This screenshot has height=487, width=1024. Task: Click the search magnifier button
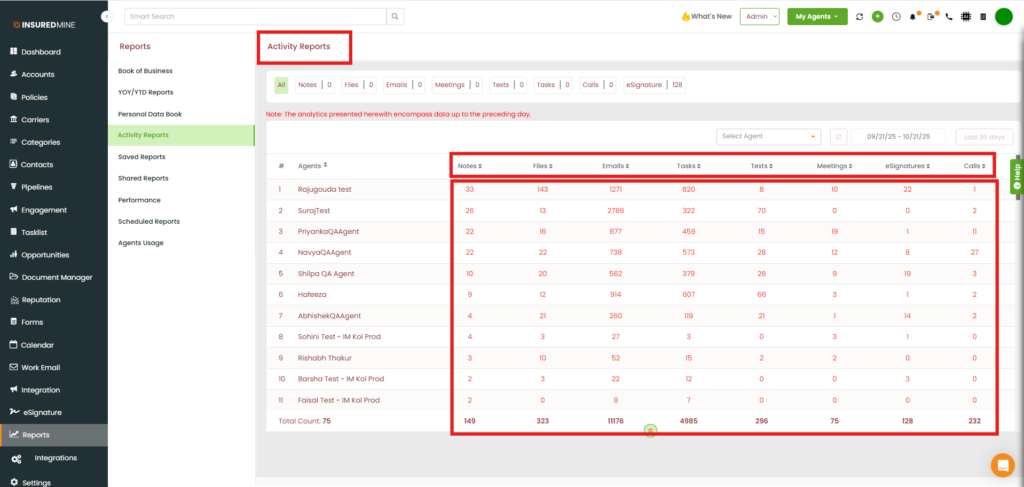pyautogui.click(x=396, y=17)
